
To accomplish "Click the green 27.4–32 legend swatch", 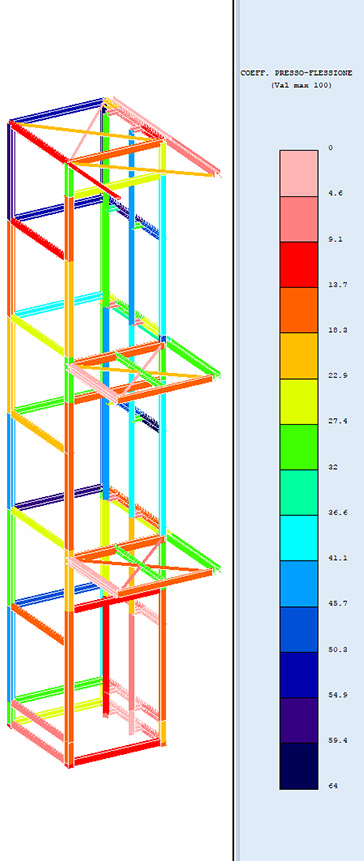I will coord(299,447).
